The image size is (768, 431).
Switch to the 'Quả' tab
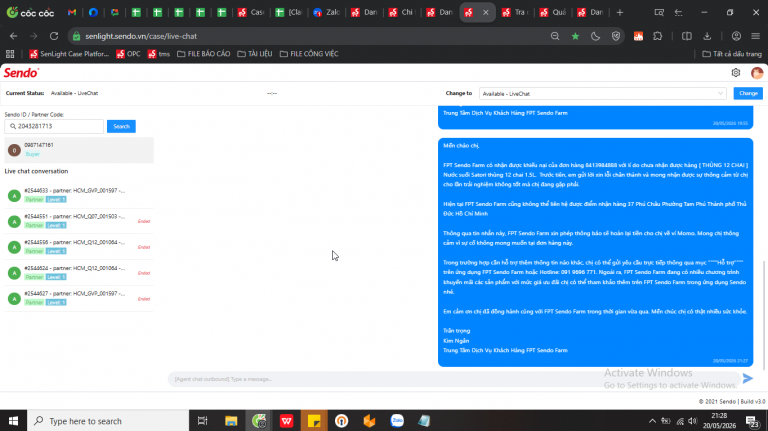click(x=552, y=13)
